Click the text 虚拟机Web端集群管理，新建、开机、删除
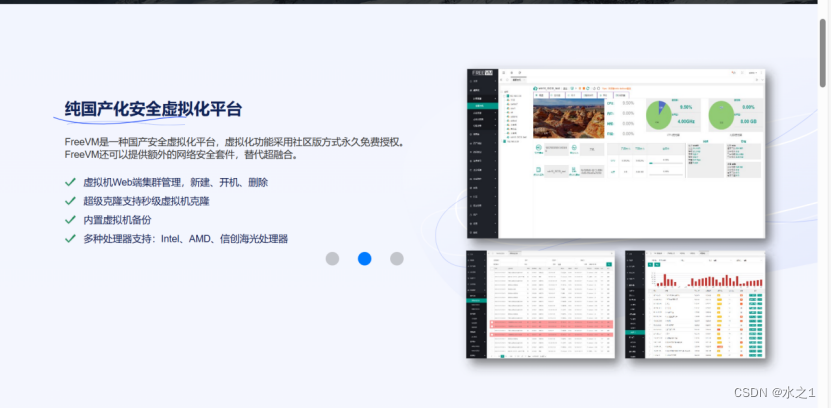Screen dimensions: 831x408 point(175,182)
